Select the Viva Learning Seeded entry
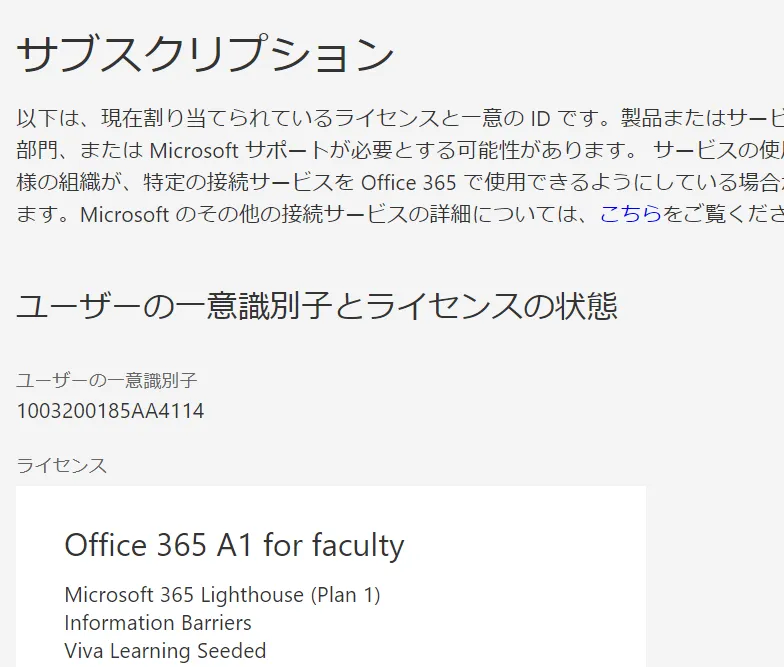The image size is (784, 667). 165,651
